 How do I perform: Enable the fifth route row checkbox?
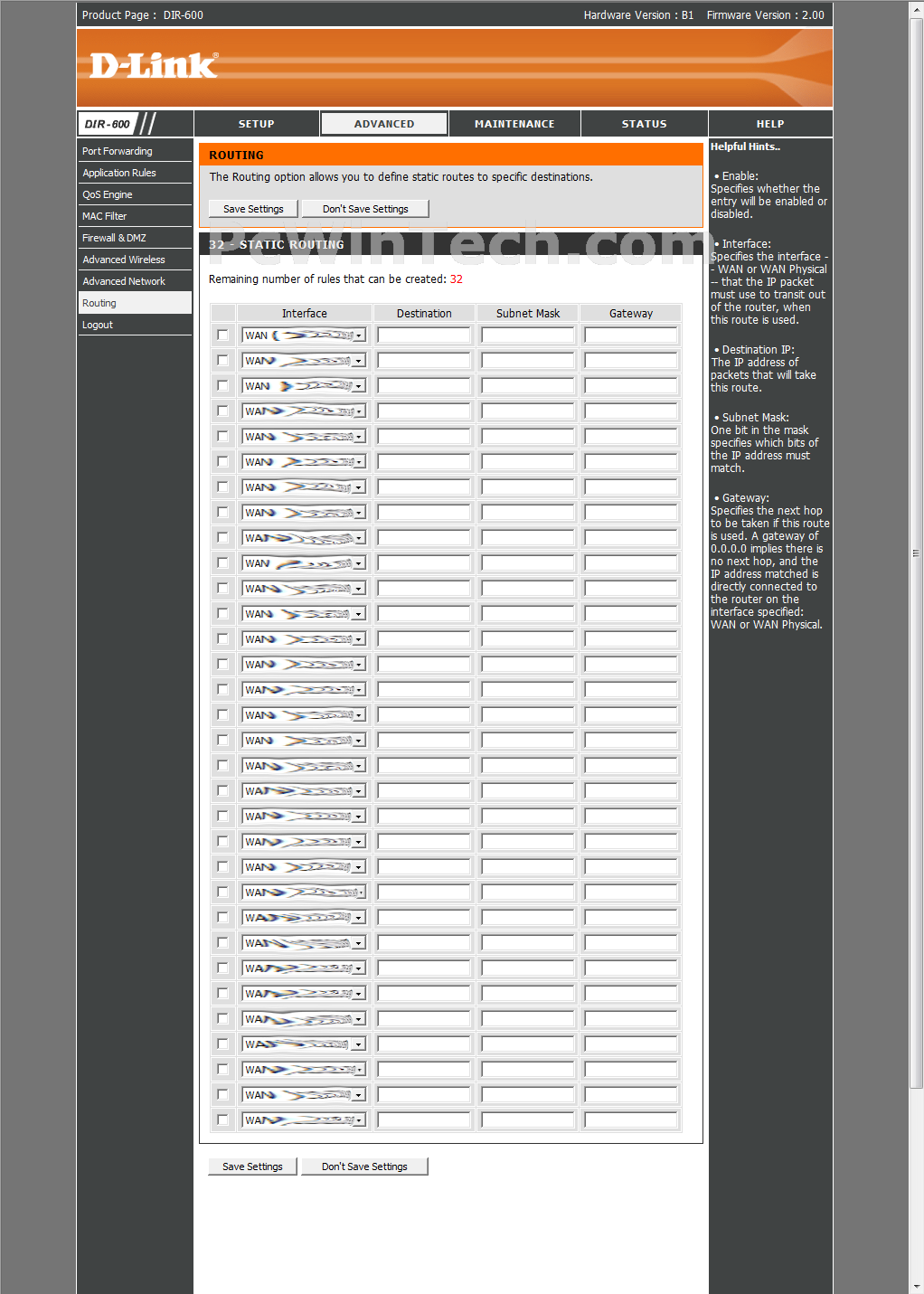(x=222, y=437)
